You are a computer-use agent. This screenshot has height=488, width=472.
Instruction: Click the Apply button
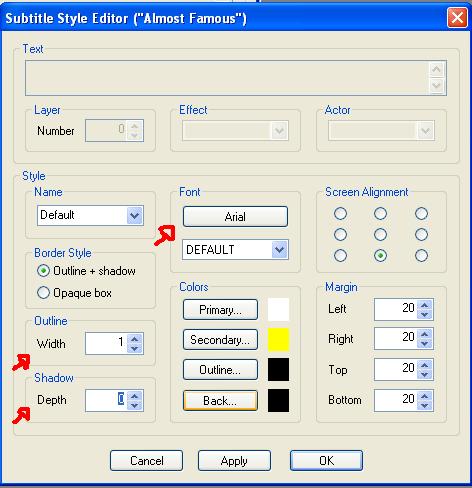click(234, 461)
